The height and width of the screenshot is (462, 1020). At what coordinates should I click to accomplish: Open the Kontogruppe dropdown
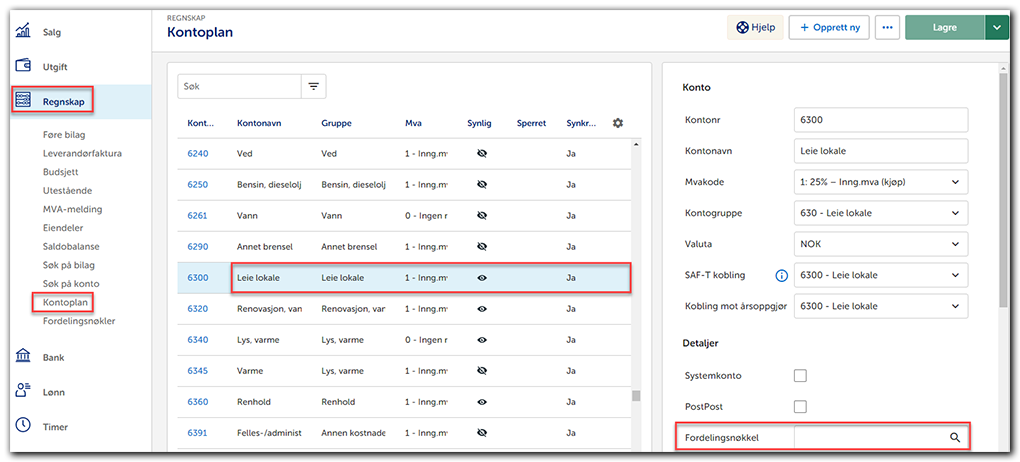[880, 213]
